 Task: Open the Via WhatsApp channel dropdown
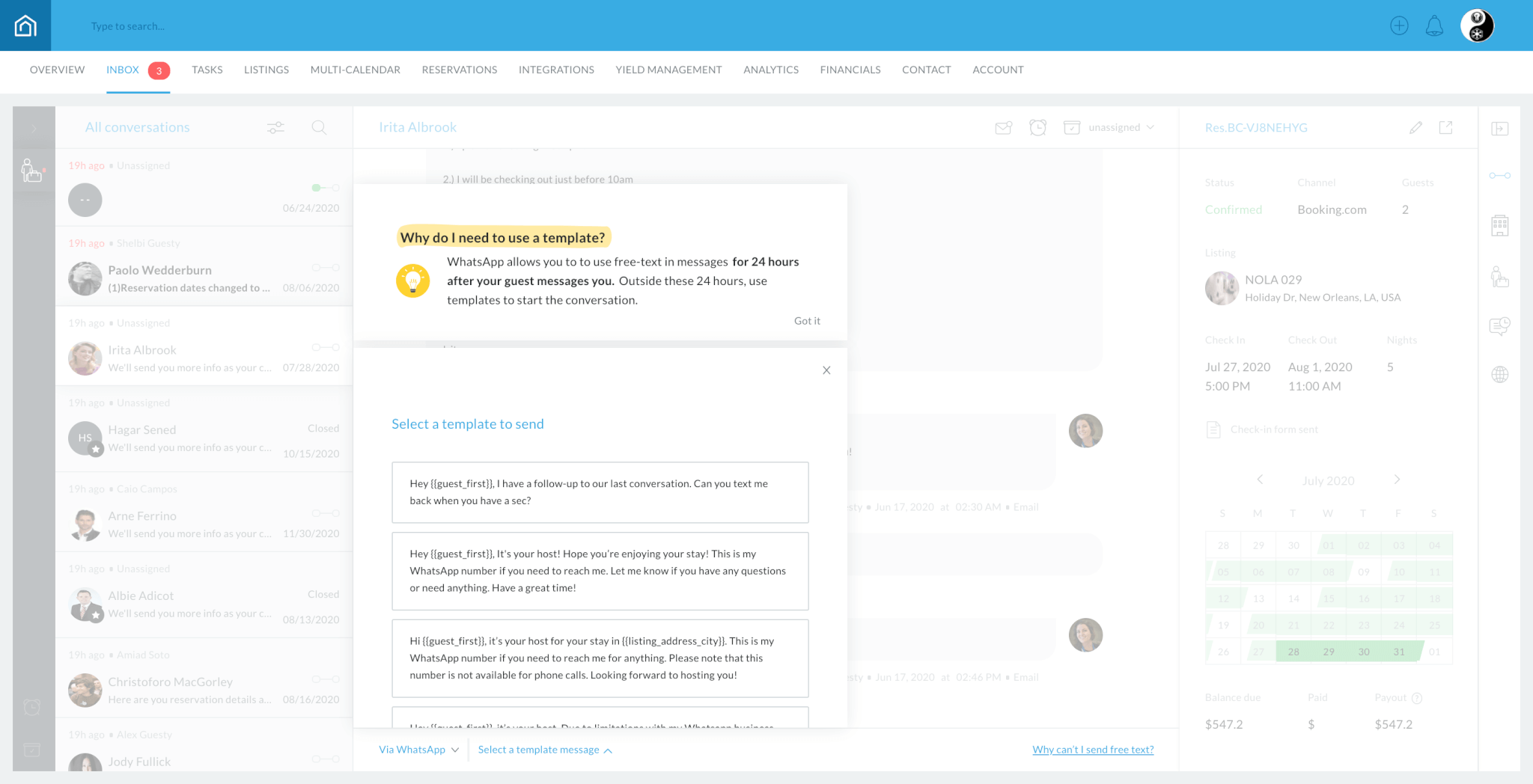pos(418,750)
